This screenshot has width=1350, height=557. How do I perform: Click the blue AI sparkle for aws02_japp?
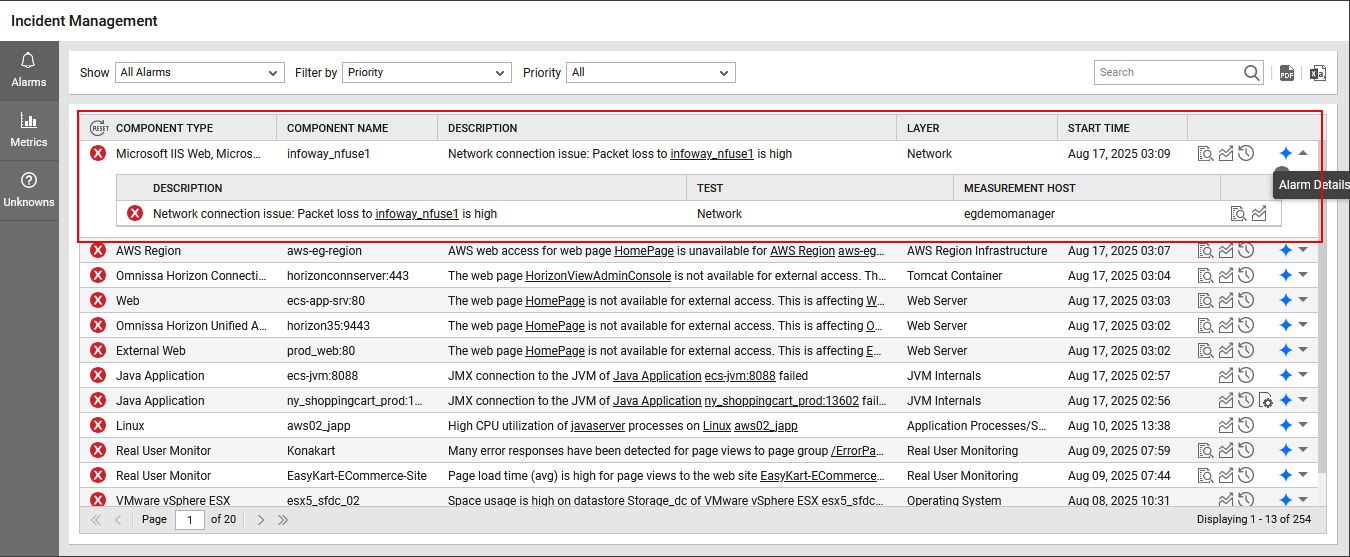click(1286, 426)
